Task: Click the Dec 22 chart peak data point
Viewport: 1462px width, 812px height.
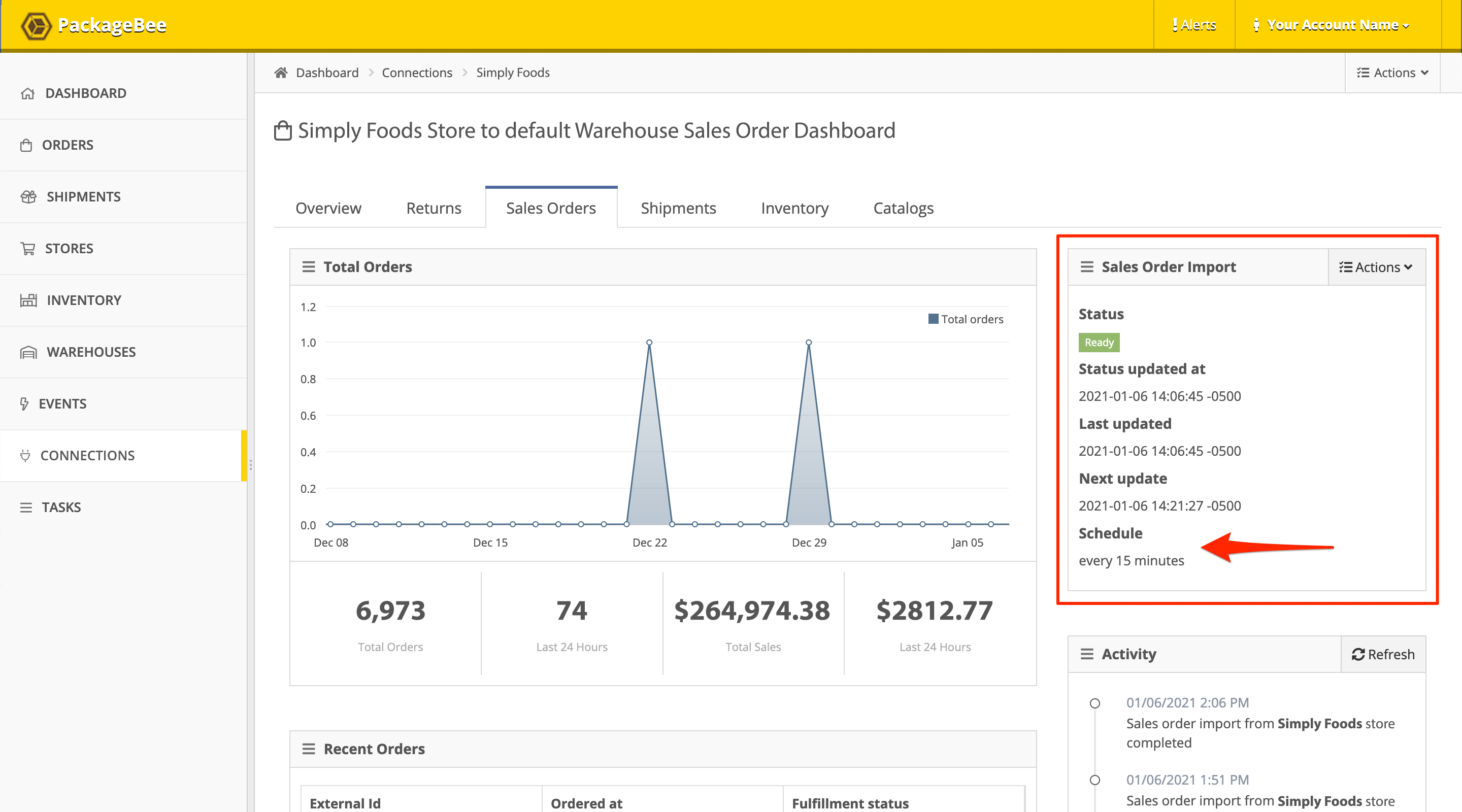Action: pos(649,343)
